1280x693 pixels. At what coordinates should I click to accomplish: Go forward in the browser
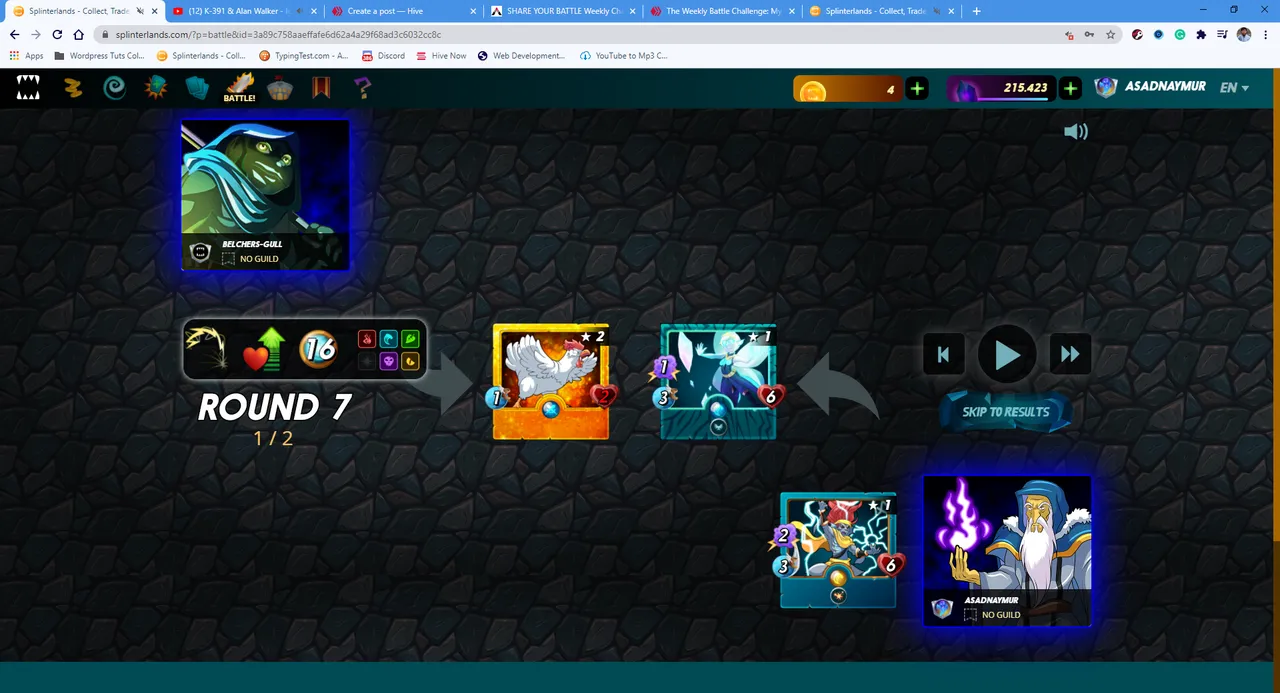tap(36, 34)
